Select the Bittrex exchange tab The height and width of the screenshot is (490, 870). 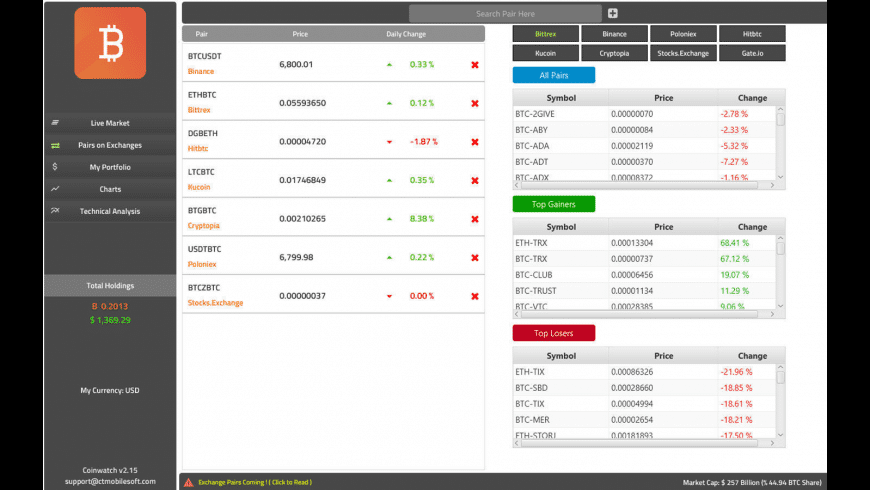coord(545,34)
